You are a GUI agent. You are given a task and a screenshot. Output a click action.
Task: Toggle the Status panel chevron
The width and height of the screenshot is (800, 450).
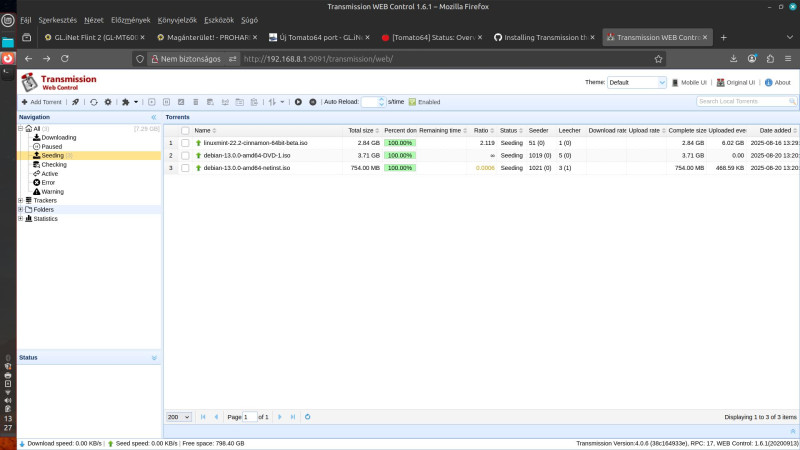click(x=154, y=358)
